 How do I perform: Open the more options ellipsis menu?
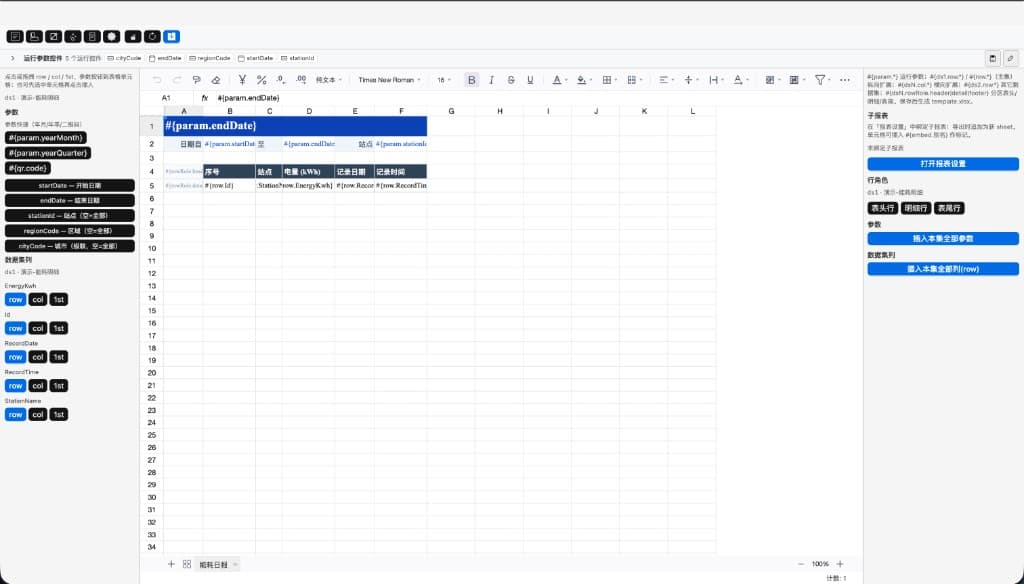point(845,80)
